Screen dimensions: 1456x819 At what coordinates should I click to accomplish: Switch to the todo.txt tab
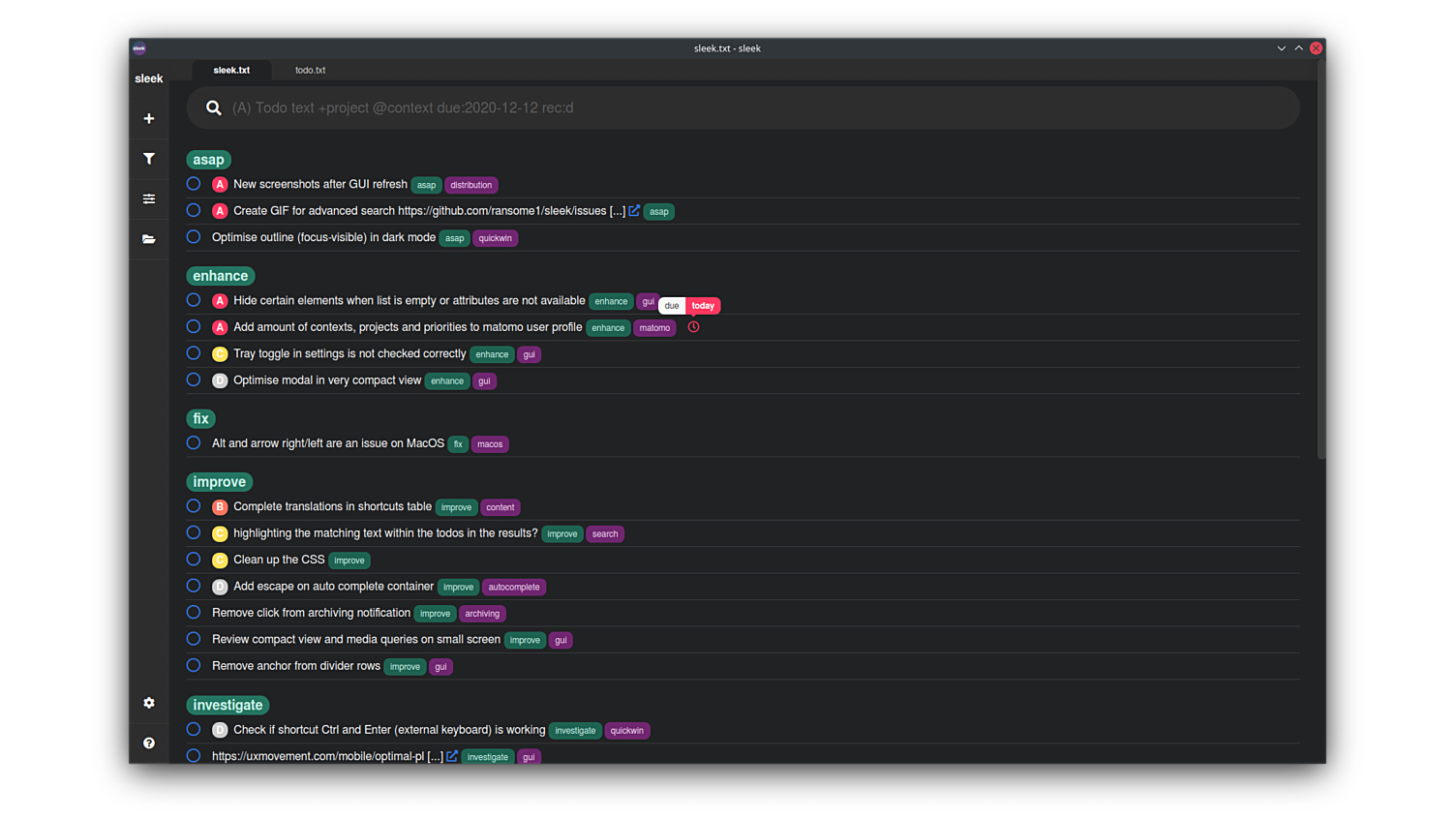(310, 70)
